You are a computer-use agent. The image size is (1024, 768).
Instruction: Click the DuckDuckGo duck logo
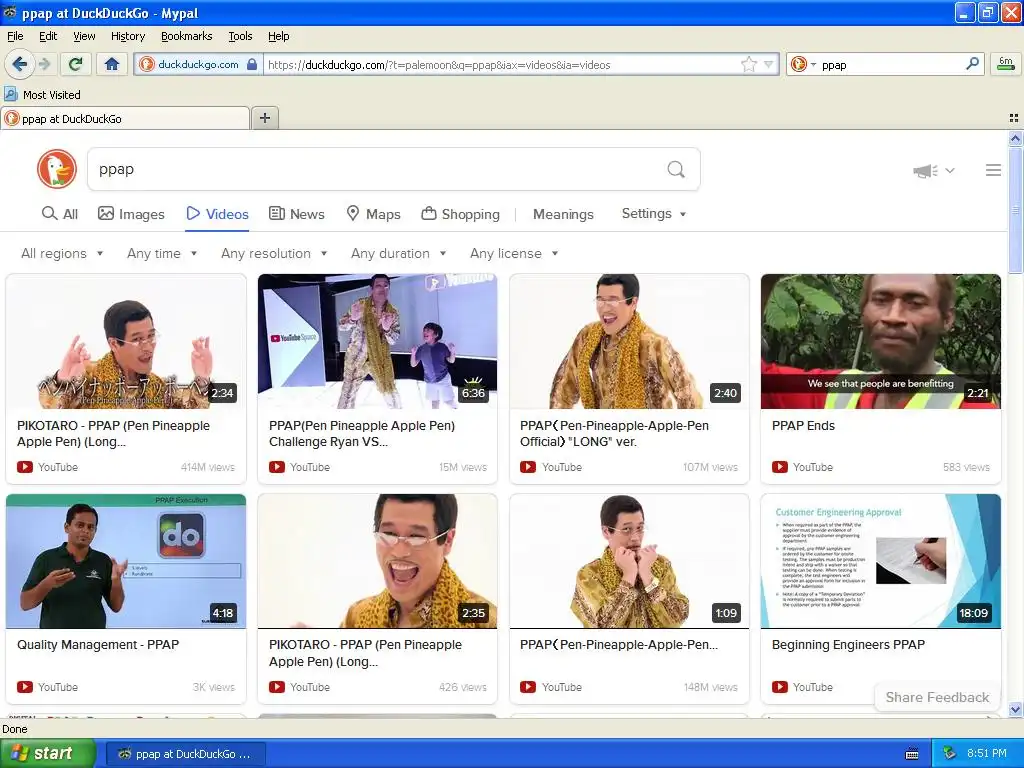pyautogui.click(x=57, y=169)
